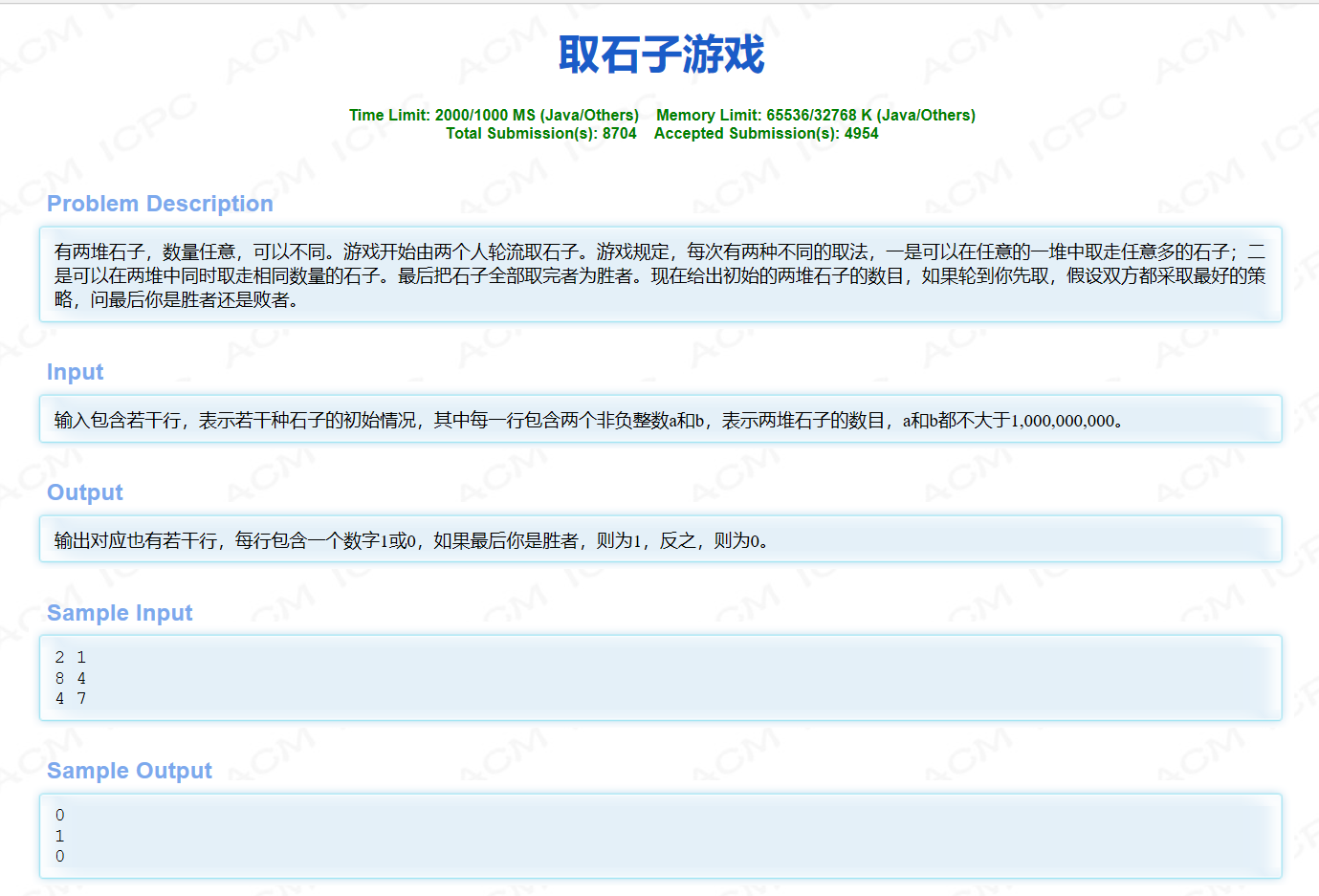The width and height of the screenshot is (1319, 896).
Task: Click the Sample Output heading
Action: click(129, 771)
